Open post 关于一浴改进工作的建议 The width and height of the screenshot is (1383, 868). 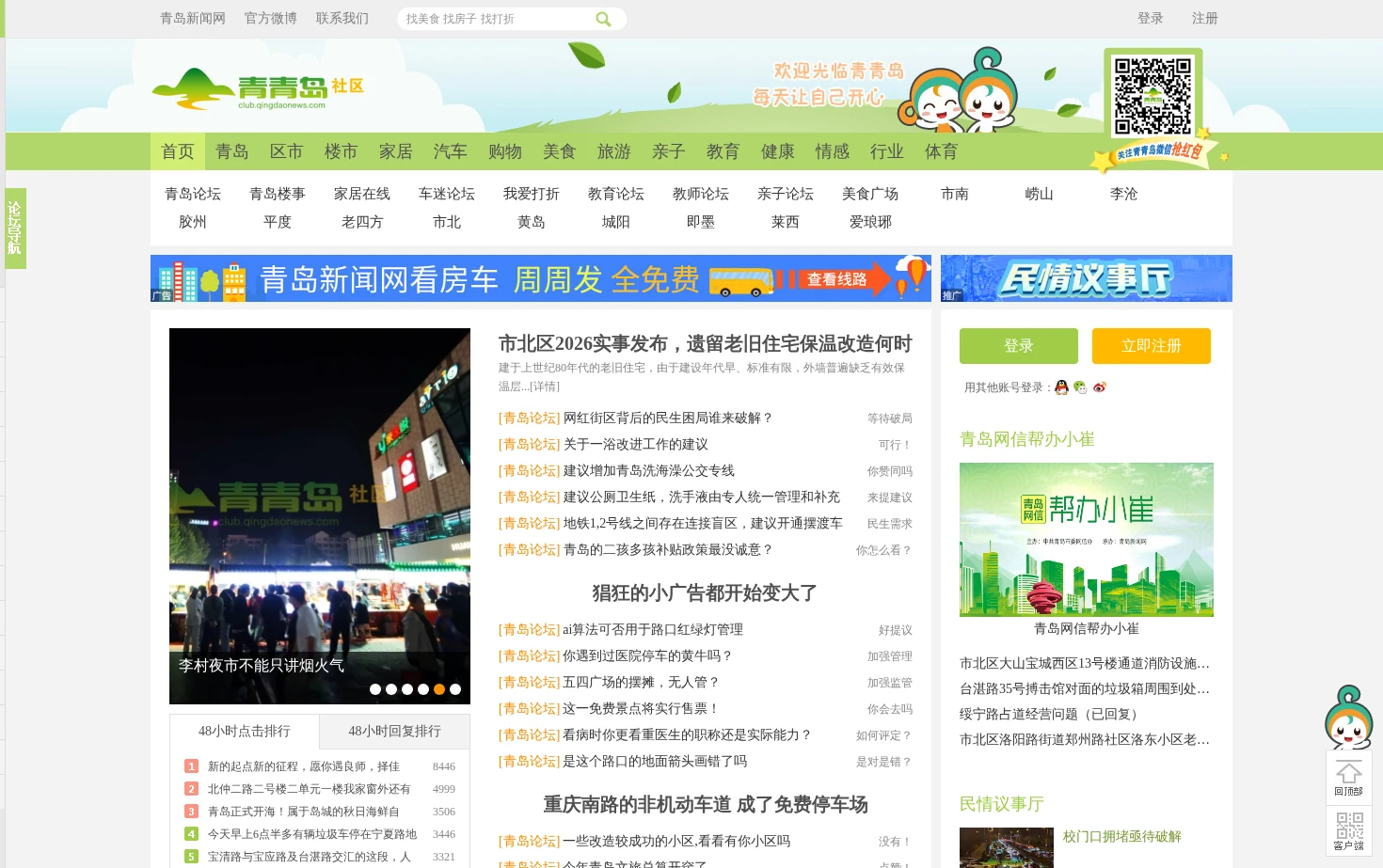pos(635,444)
